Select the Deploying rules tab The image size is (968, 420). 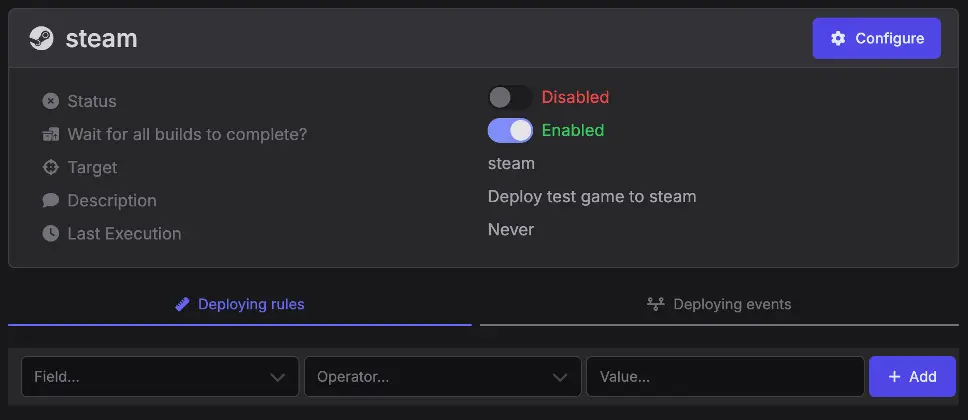tap(240, 305)
